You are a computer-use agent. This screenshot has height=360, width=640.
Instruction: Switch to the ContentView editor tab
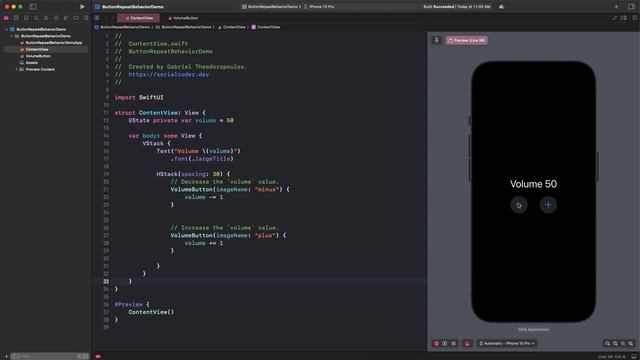point(138,18)
